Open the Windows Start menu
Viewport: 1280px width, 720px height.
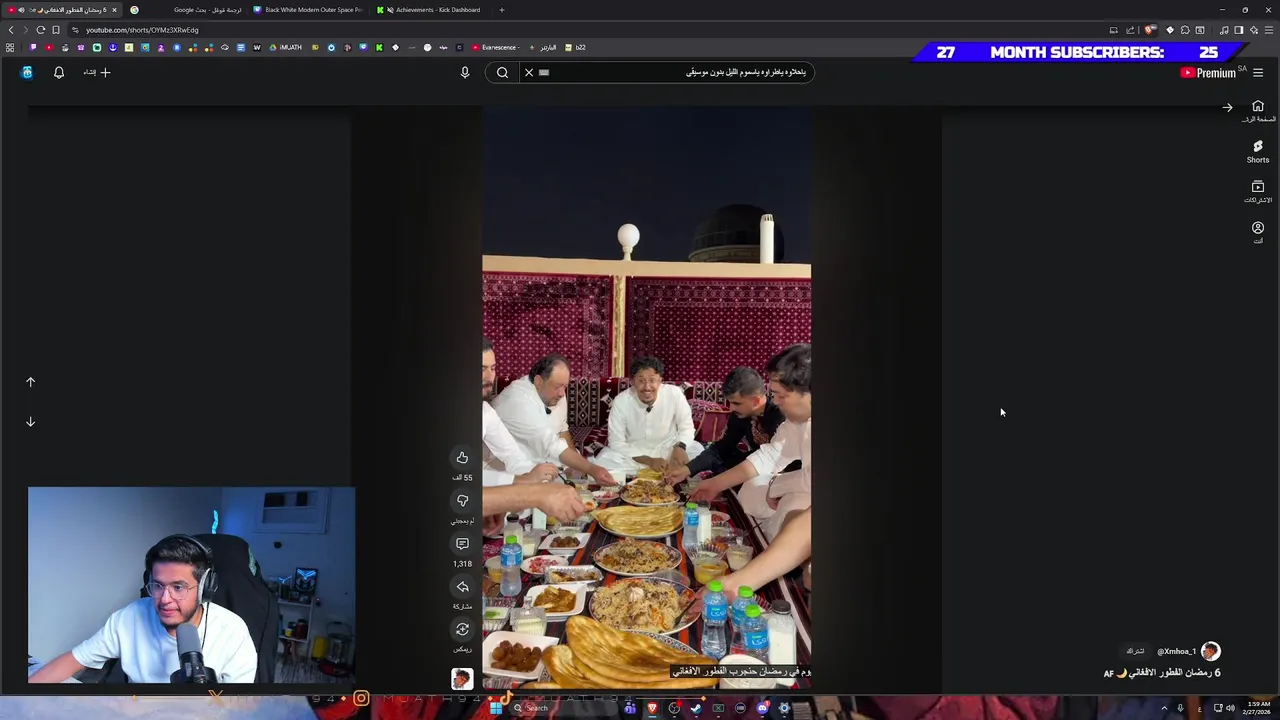click(x=495, y=708)
